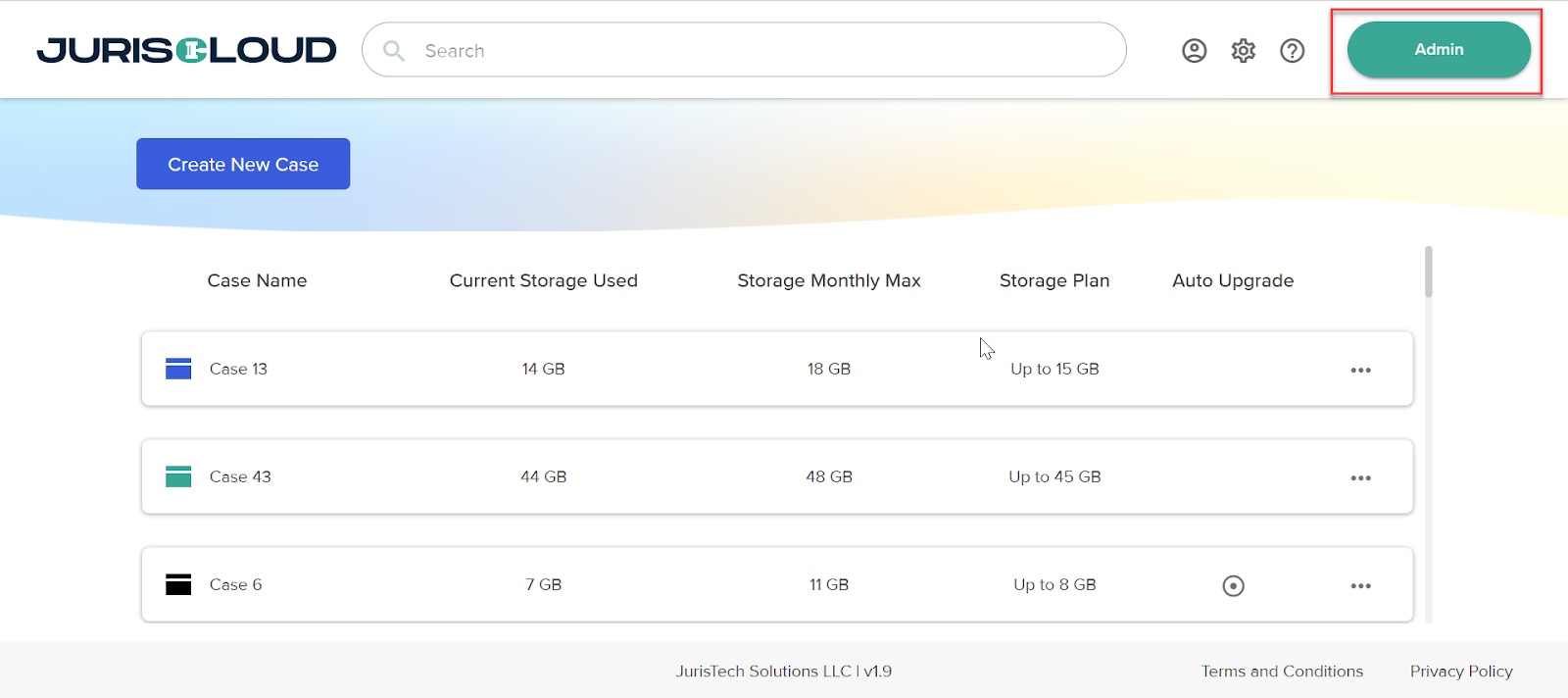This screenshot has height=698, width=1568.
Task: Click the search magnifier icon
Action: [x=394, y=51]
